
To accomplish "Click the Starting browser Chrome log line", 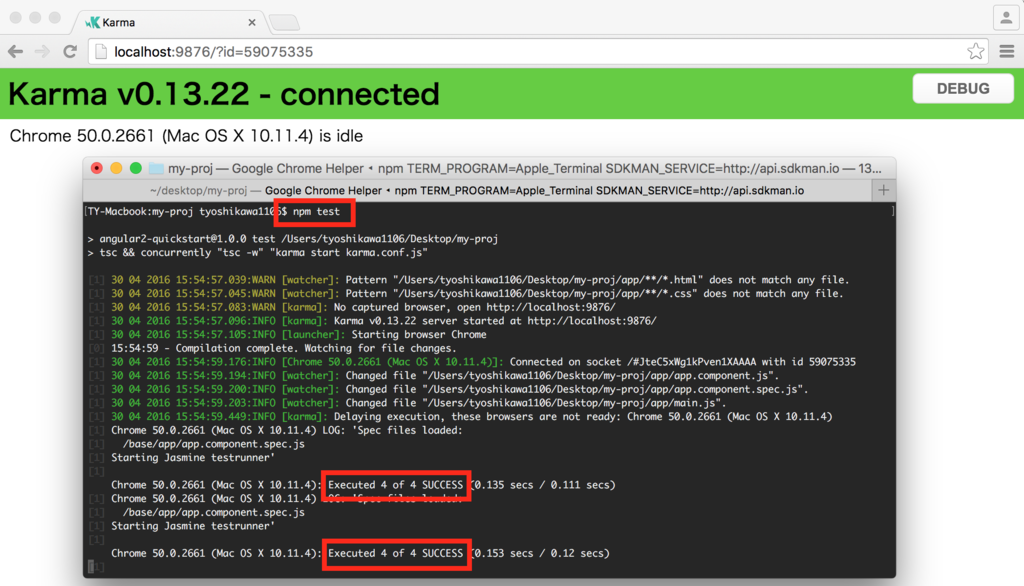I will pyautogui.click(x=288, y=334).
